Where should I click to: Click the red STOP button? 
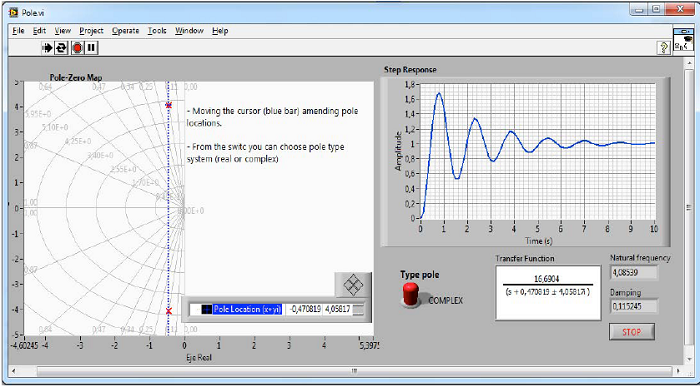pyautogui.click(x=632, y=332)
